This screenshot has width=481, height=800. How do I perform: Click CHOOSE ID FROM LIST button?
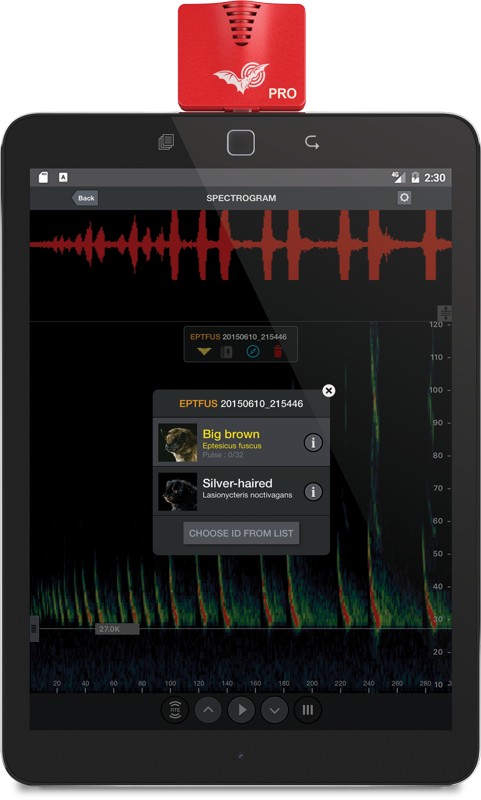pos(241,533)
